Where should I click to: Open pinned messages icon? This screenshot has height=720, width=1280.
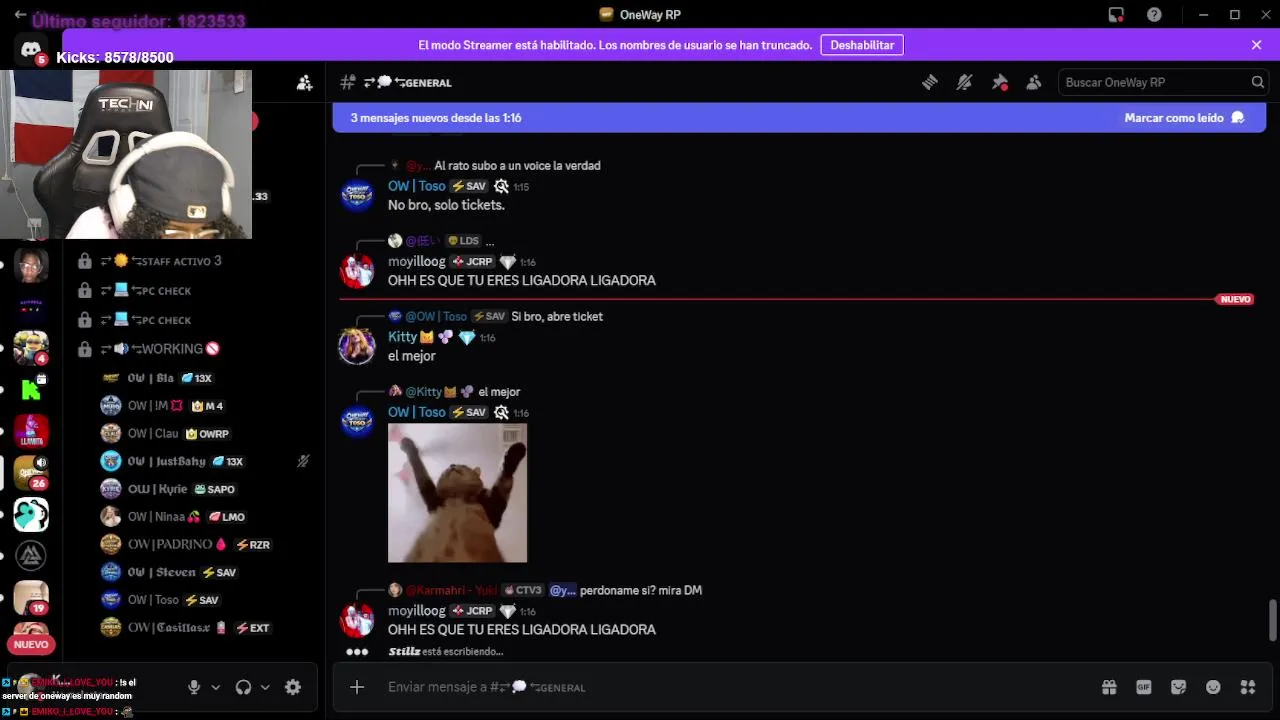[x=999, y=83]
